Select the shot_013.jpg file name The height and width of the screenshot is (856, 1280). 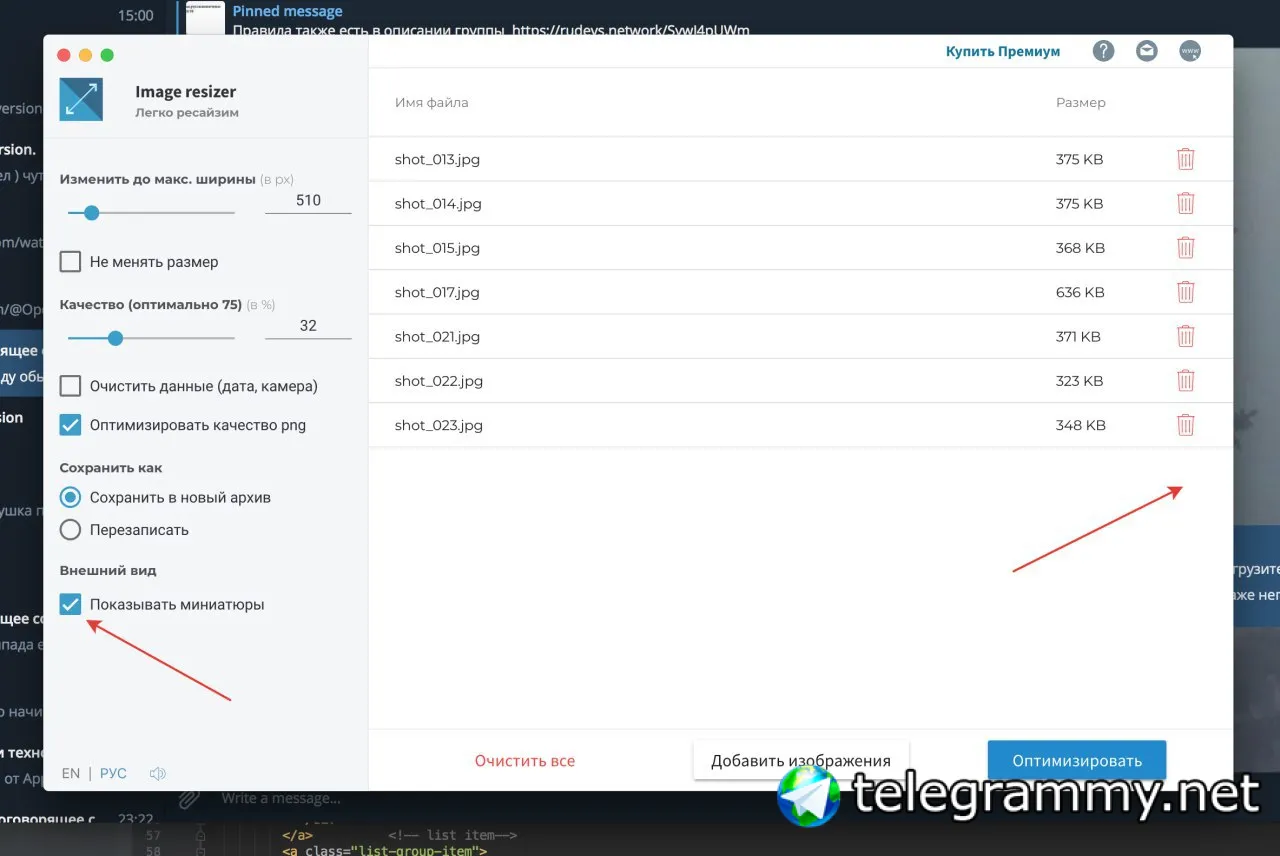click(437, 159)
